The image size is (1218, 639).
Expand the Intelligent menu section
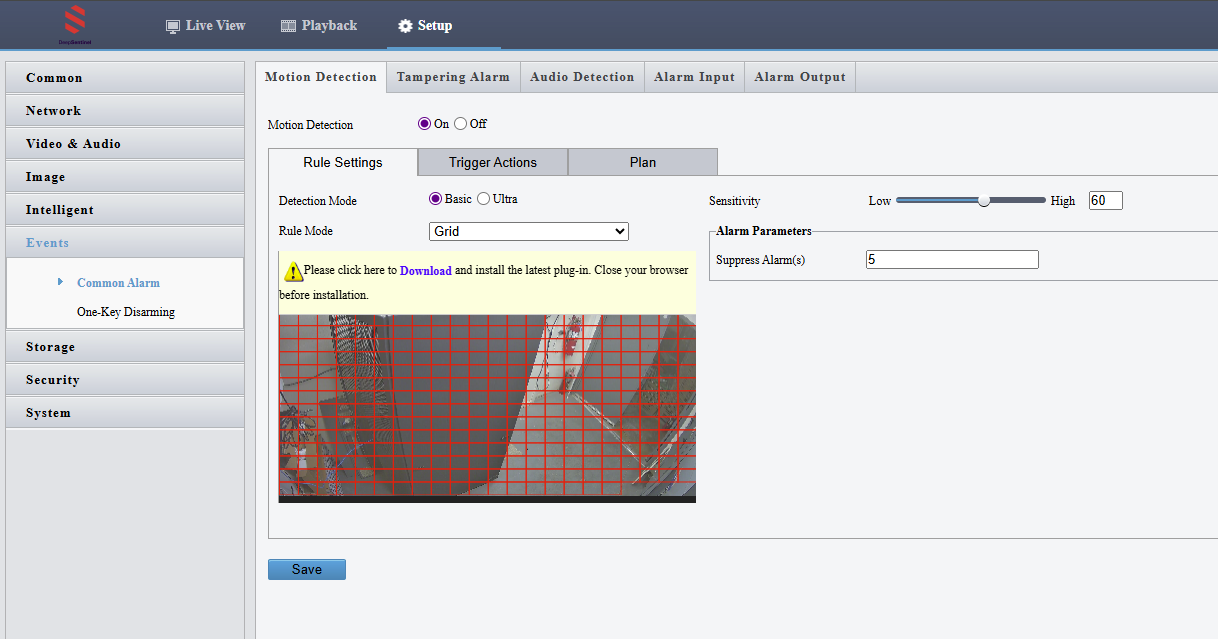click(125, 210)
